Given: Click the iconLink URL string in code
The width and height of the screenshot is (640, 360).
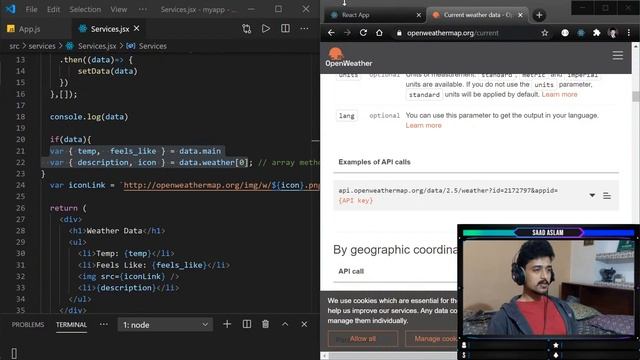Looking at the screenshot, I should [x=221, y=185].
